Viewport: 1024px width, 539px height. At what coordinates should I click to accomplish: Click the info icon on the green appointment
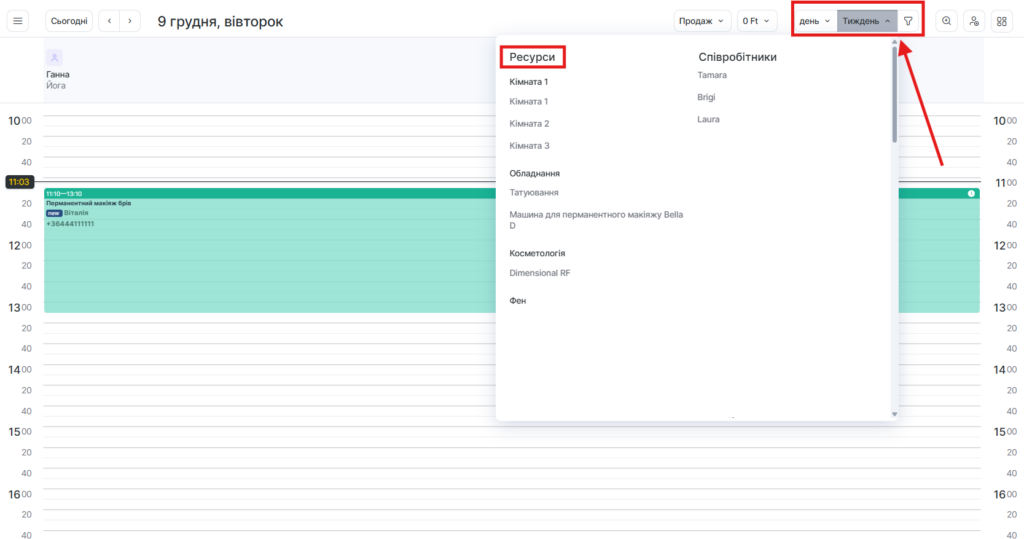click(x=970, y=193)
